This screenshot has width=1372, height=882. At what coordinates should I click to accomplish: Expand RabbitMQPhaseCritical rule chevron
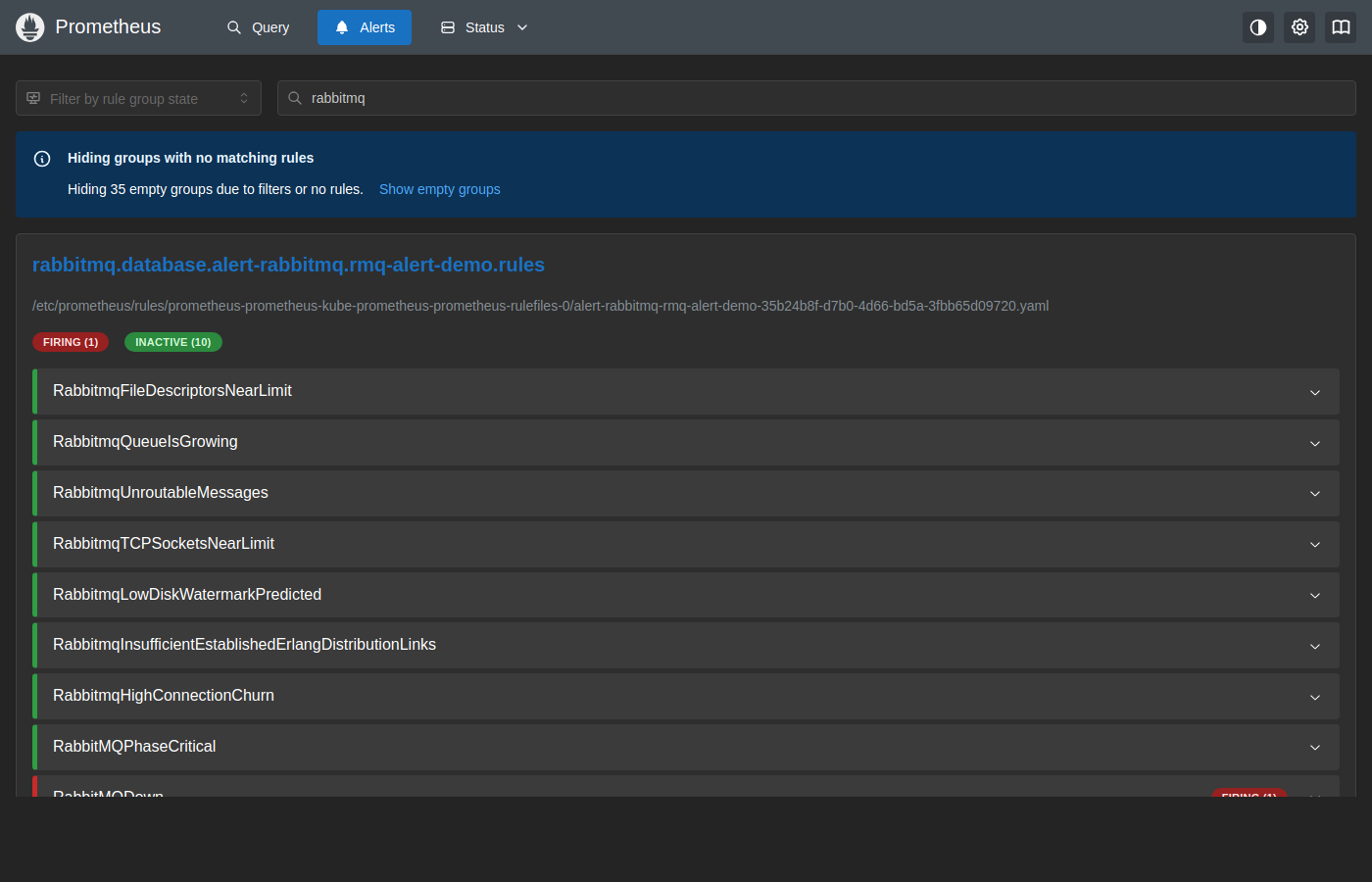(x=1315, y=748)
